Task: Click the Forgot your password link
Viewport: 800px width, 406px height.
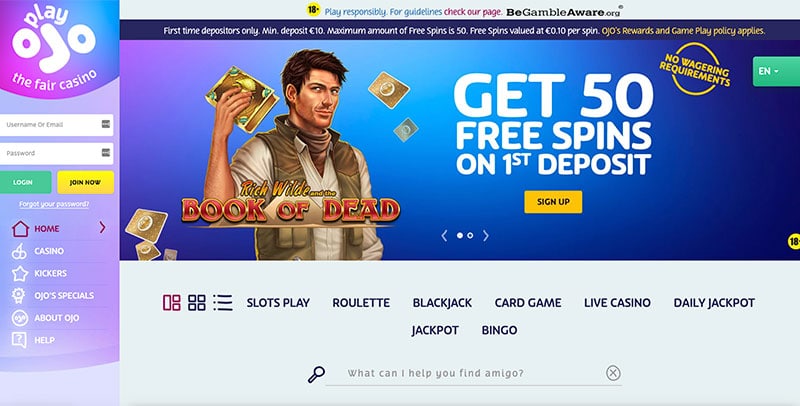Action: (54, 204)
